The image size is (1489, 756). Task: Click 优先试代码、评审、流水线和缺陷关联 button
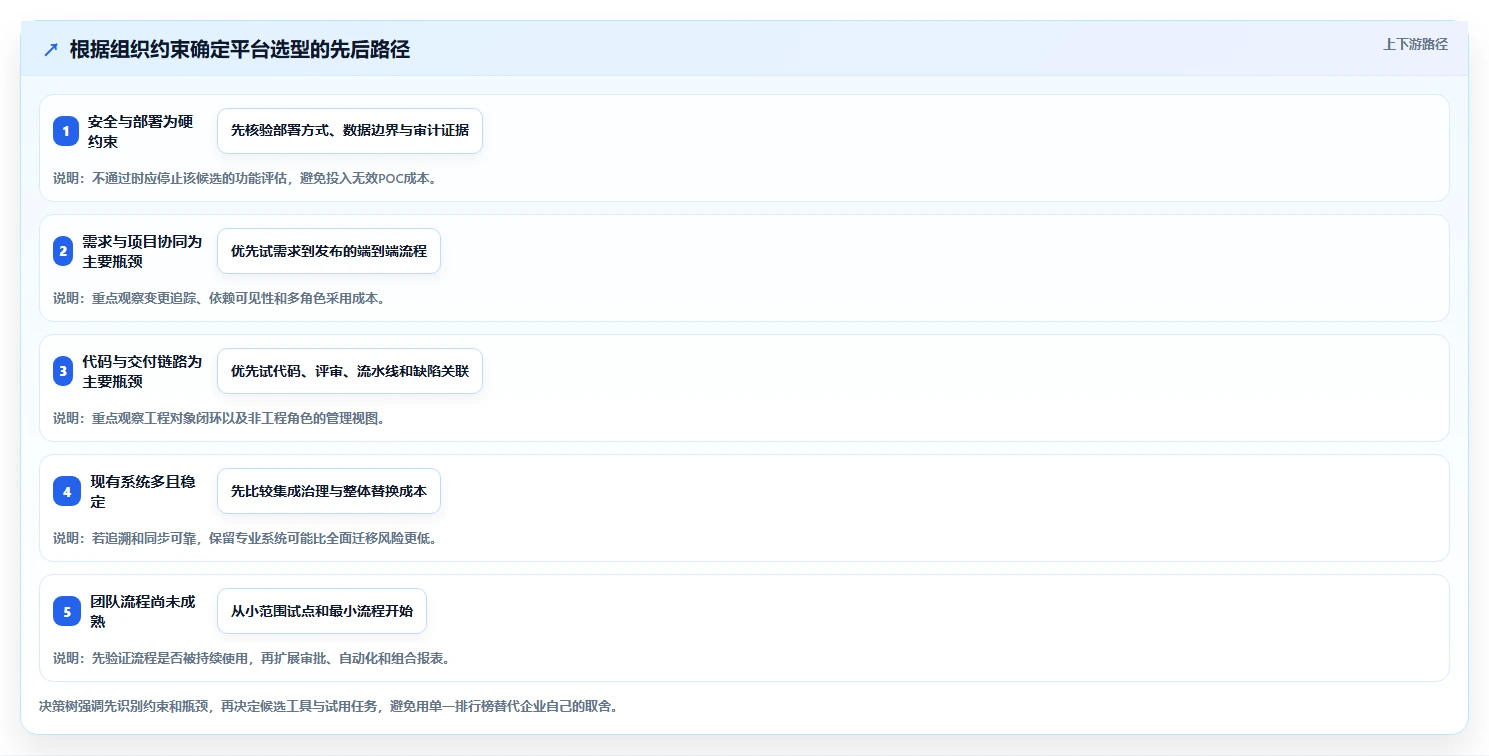[350, 371]
